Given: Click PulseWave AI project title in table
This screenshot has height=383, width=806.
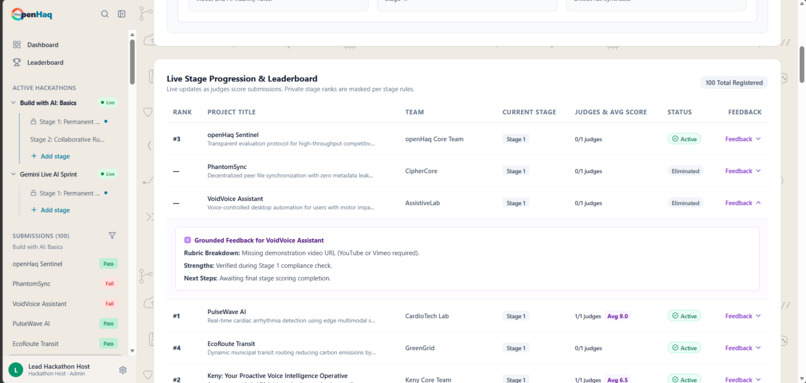Looking at the screenshot, I should coord(227,312).
